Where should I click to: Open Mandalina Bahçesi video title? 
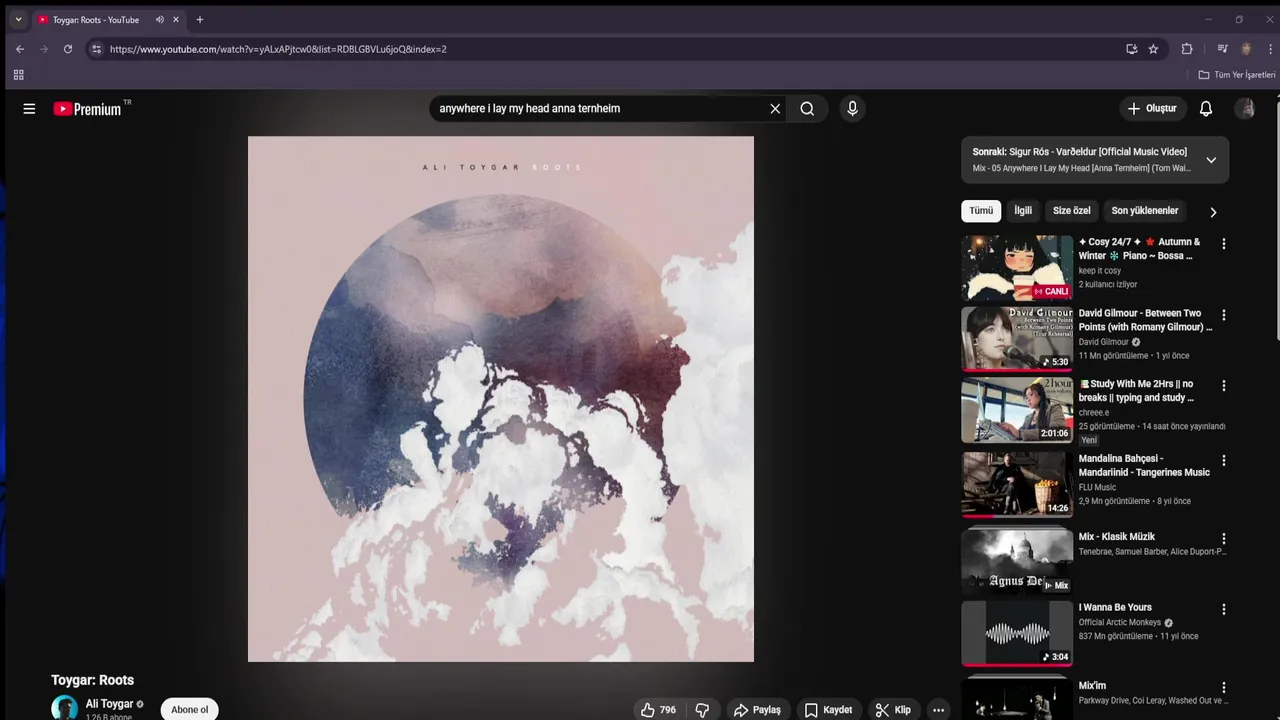tap(1144, 465)
